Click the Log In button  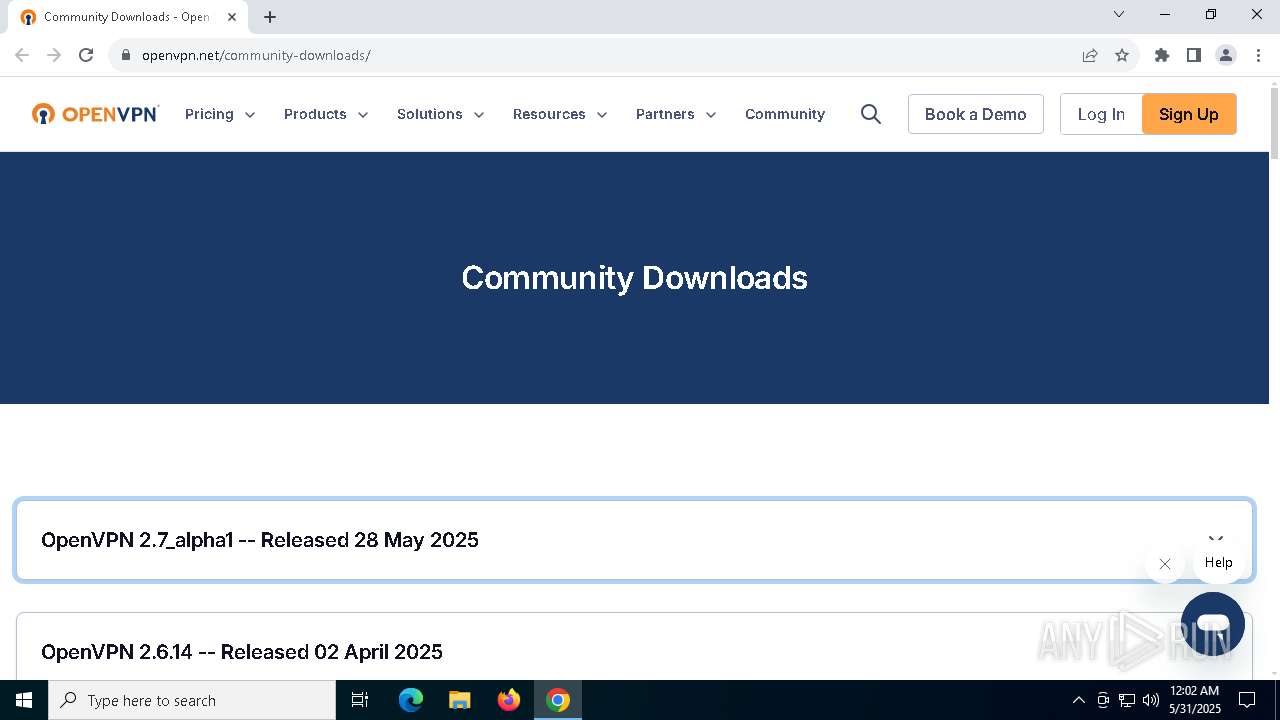[x=1101, y=114]
